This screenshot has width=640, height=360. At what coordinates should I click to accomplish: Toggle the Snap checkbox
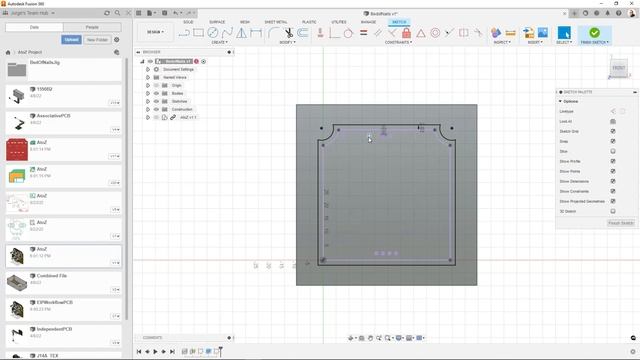coord(613,141)
